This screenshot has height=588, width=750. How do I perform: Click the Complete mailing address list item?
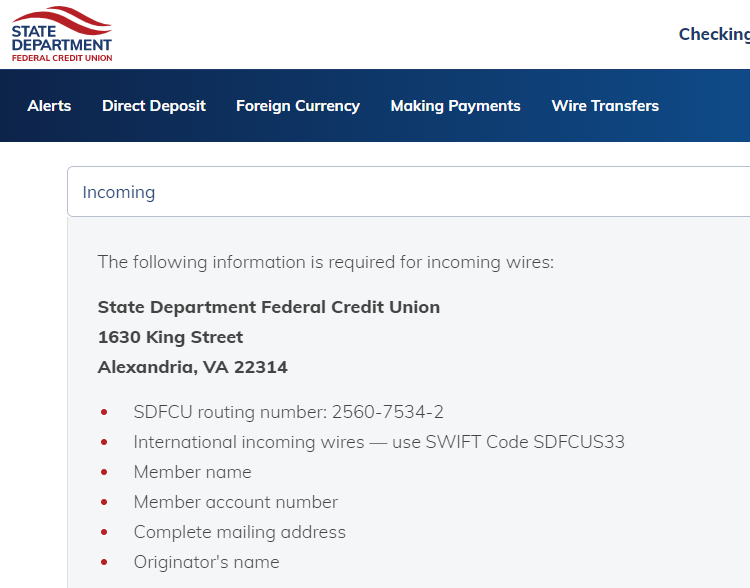point(240,533)
